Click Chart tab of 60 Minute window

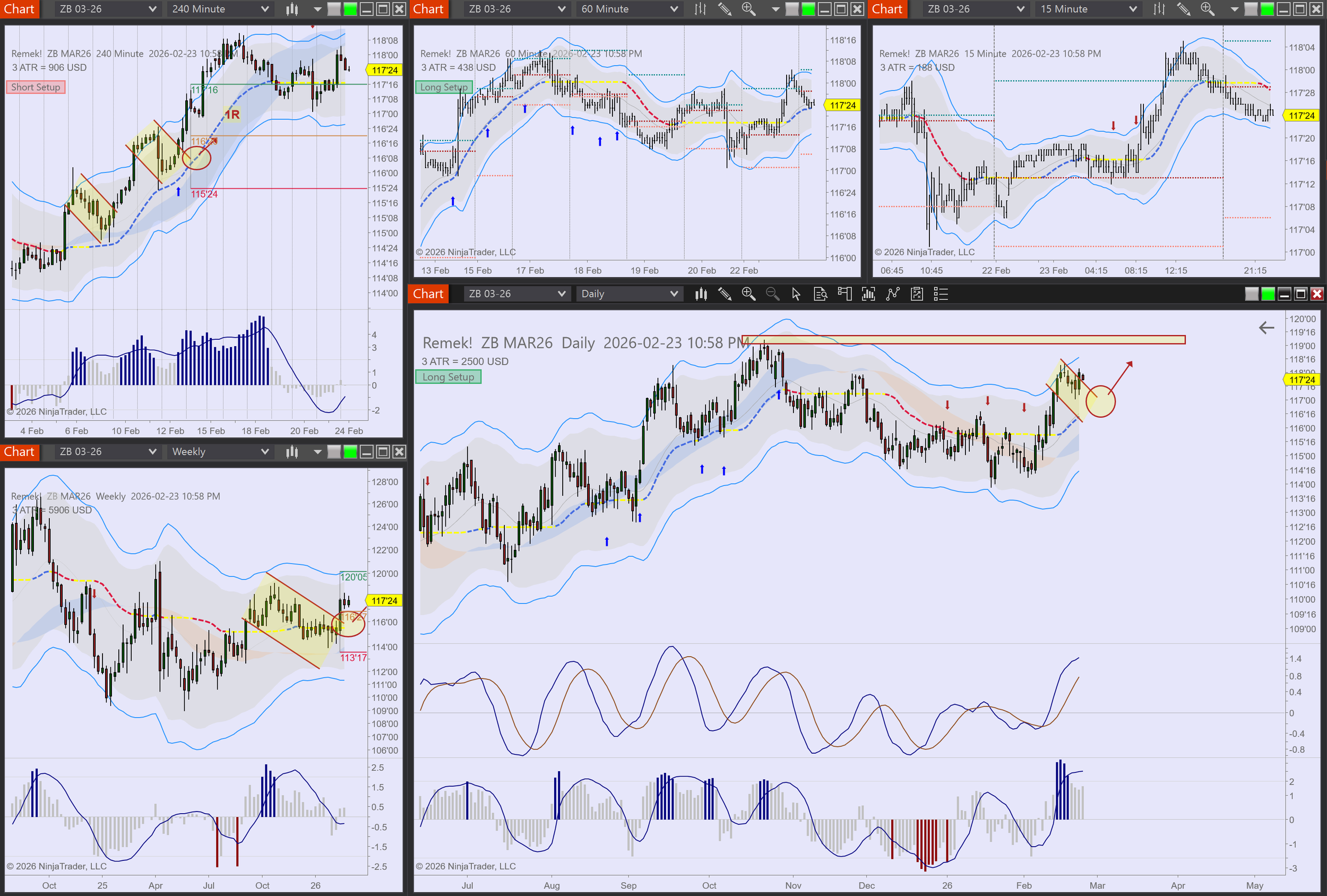click(x=428, y=9)
